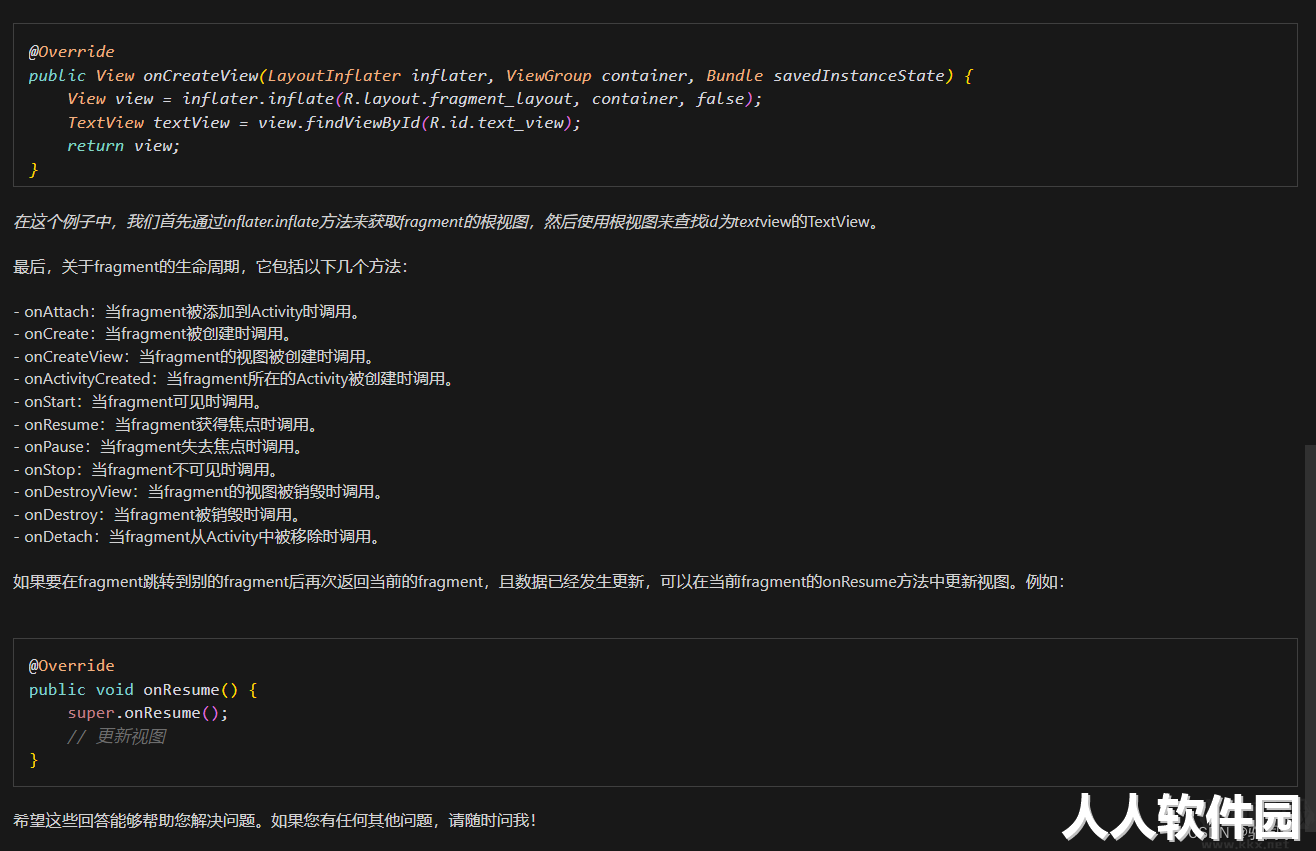Click the '- onDestroy：' list line

[158, 514]
